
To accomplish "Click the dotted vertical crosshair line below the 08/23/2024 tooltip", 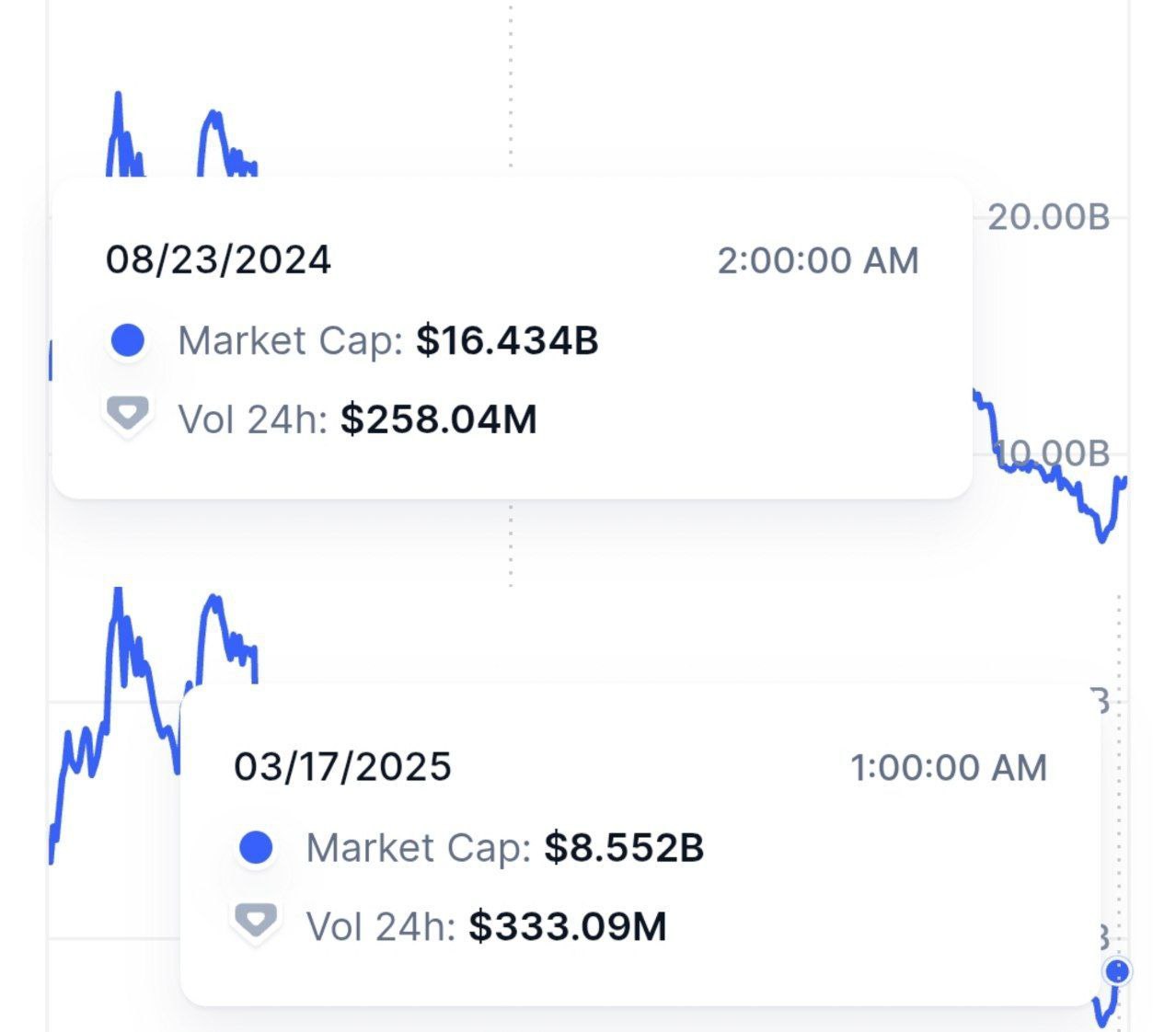I will point(511,543).
